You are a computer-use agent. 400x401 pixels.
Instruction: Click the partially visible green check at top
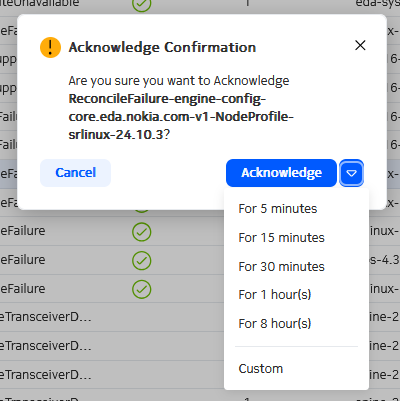(142, 5)
